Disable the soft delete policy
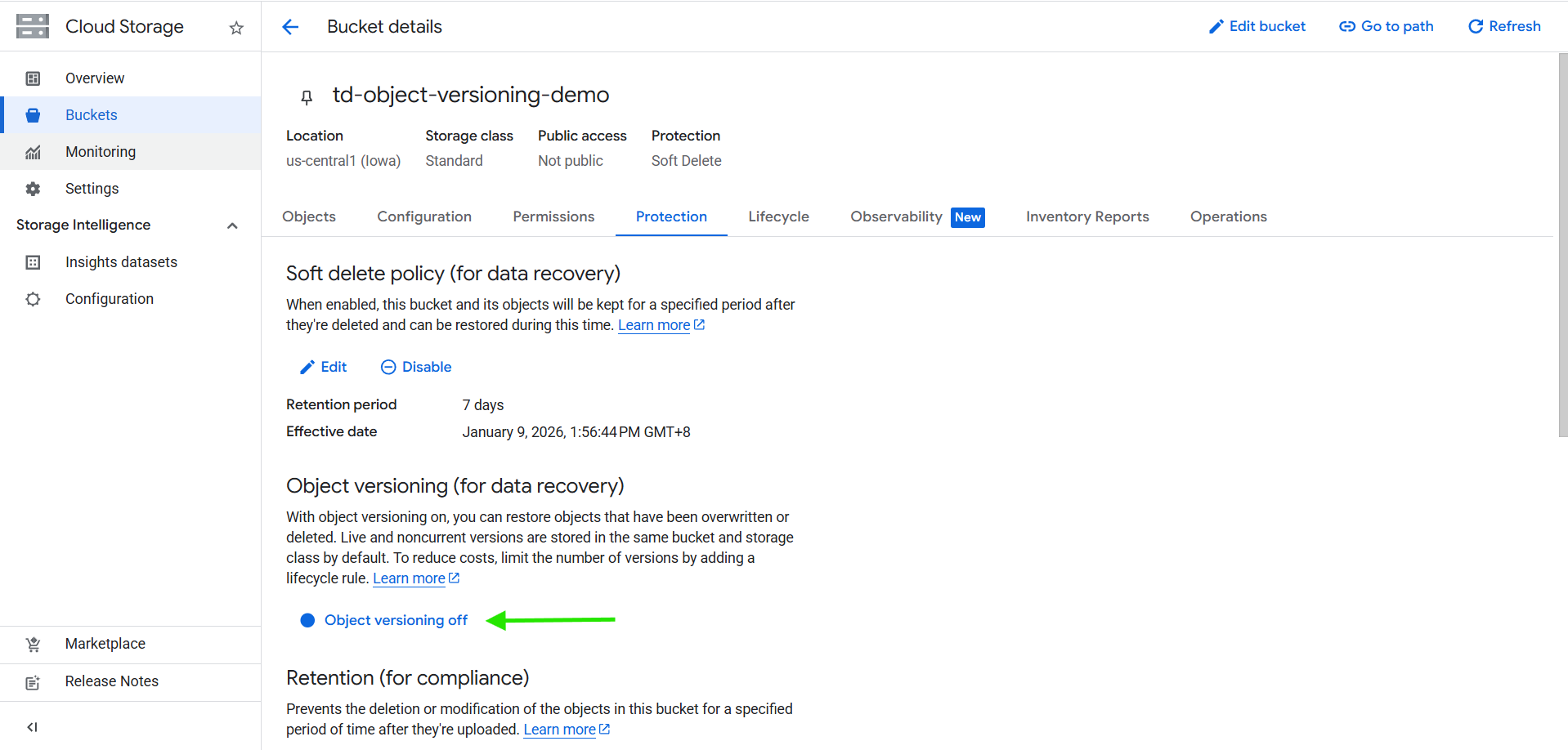This screenshot has width=1568, height=750. point(416,367)
